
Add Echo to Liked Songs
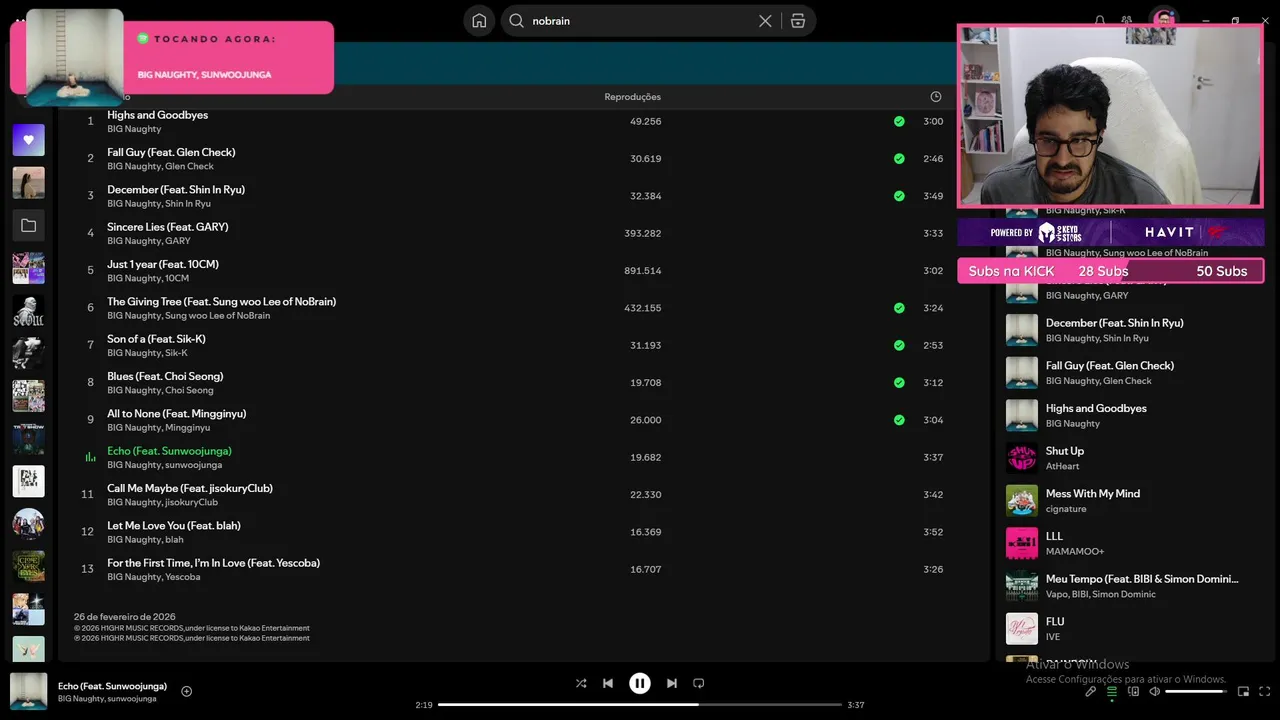click(x=186, y=691)
